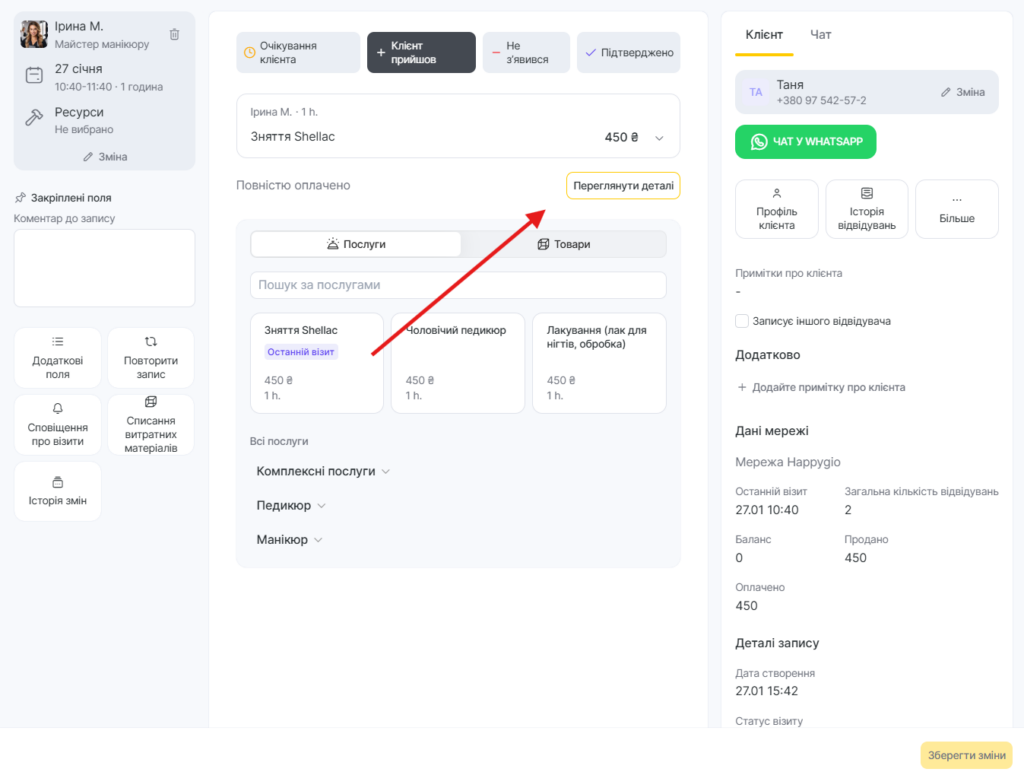
Task: Expand the Зняття Shellac 450 ₴ chevron
Action: (x=659, y=138)
